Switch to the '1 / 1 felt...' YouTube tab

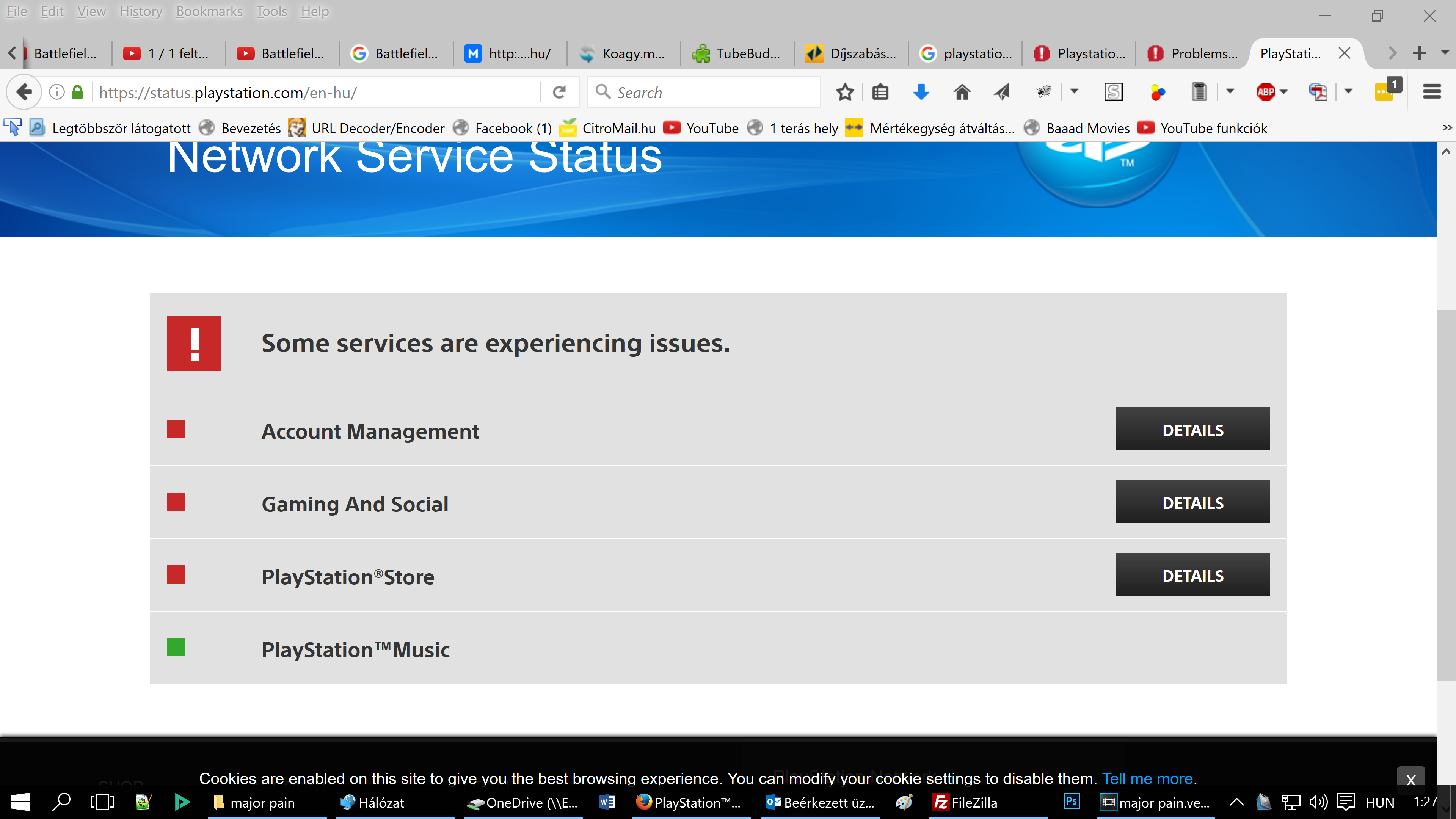[x=168, y=54]
